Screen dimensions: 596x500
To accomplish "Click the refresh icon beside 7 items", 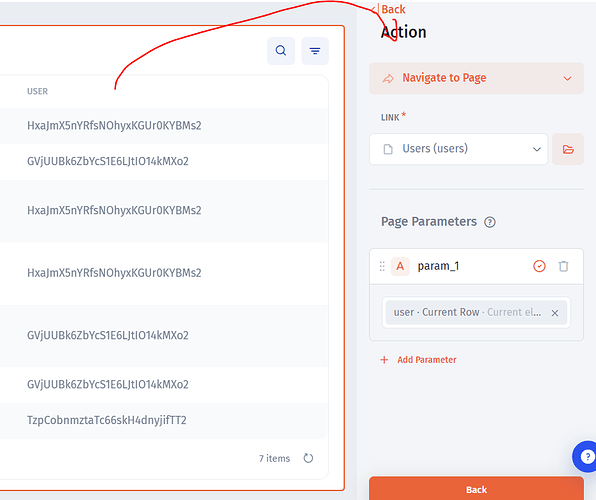I will click(308, 458).
